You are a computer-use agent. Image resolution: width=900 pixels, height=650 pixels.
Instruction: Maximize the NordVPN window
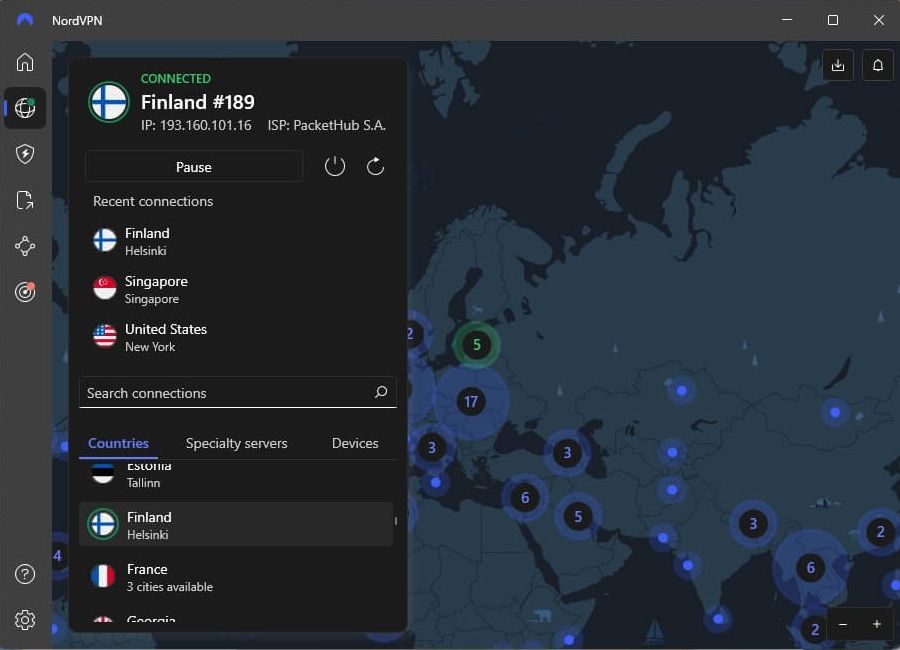(833, 20)
